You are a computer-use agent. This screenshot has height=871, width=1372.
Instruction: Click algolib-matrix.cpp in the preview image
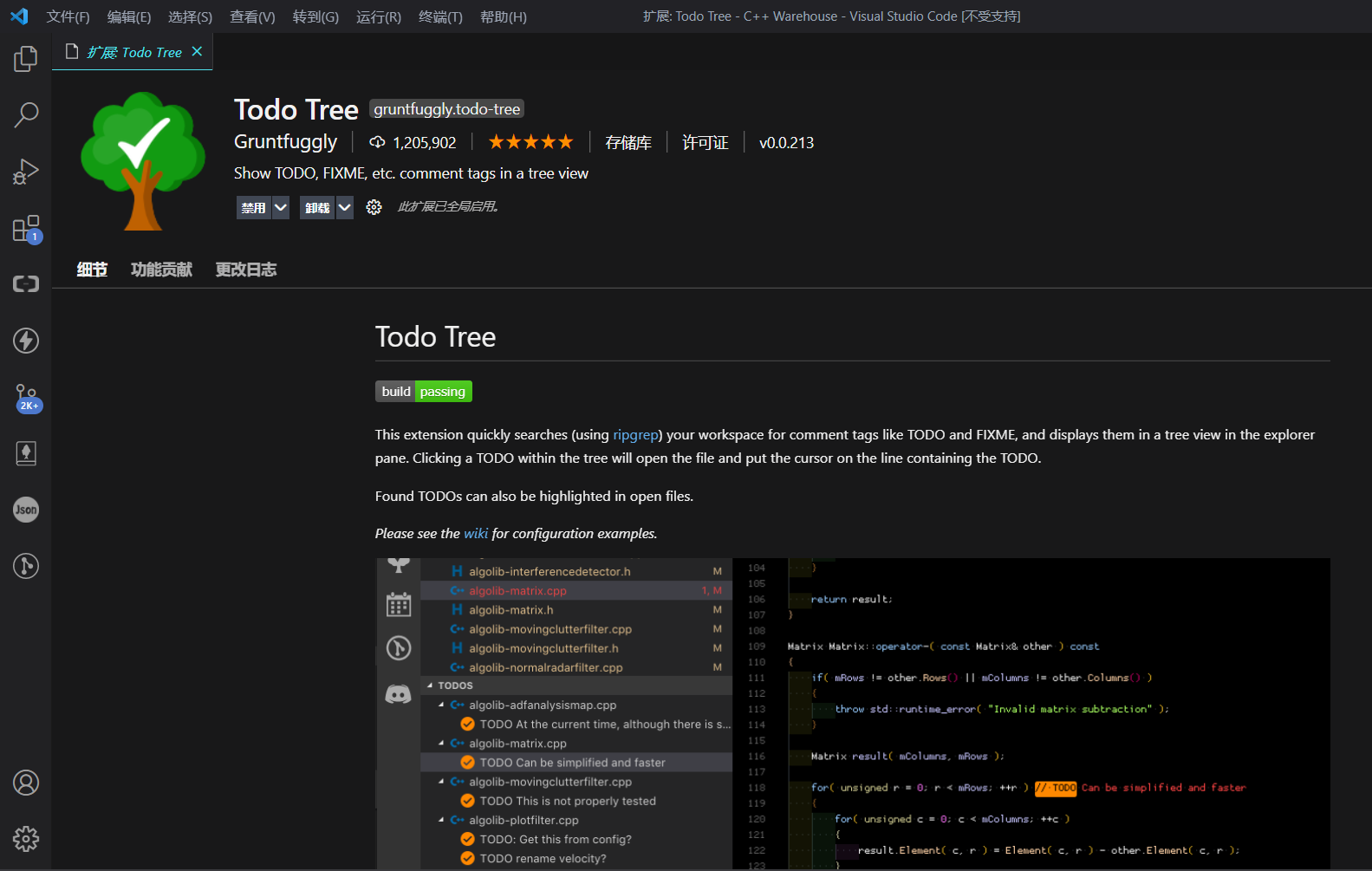[x=517, y=591]
